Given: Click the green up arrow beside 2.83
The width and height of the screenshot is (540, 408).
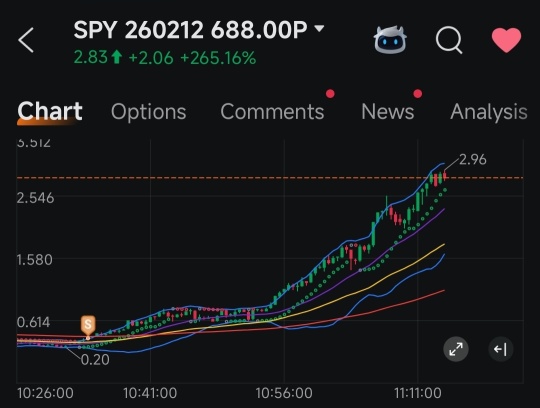Looking at the screenshot, I should (117, 57).
